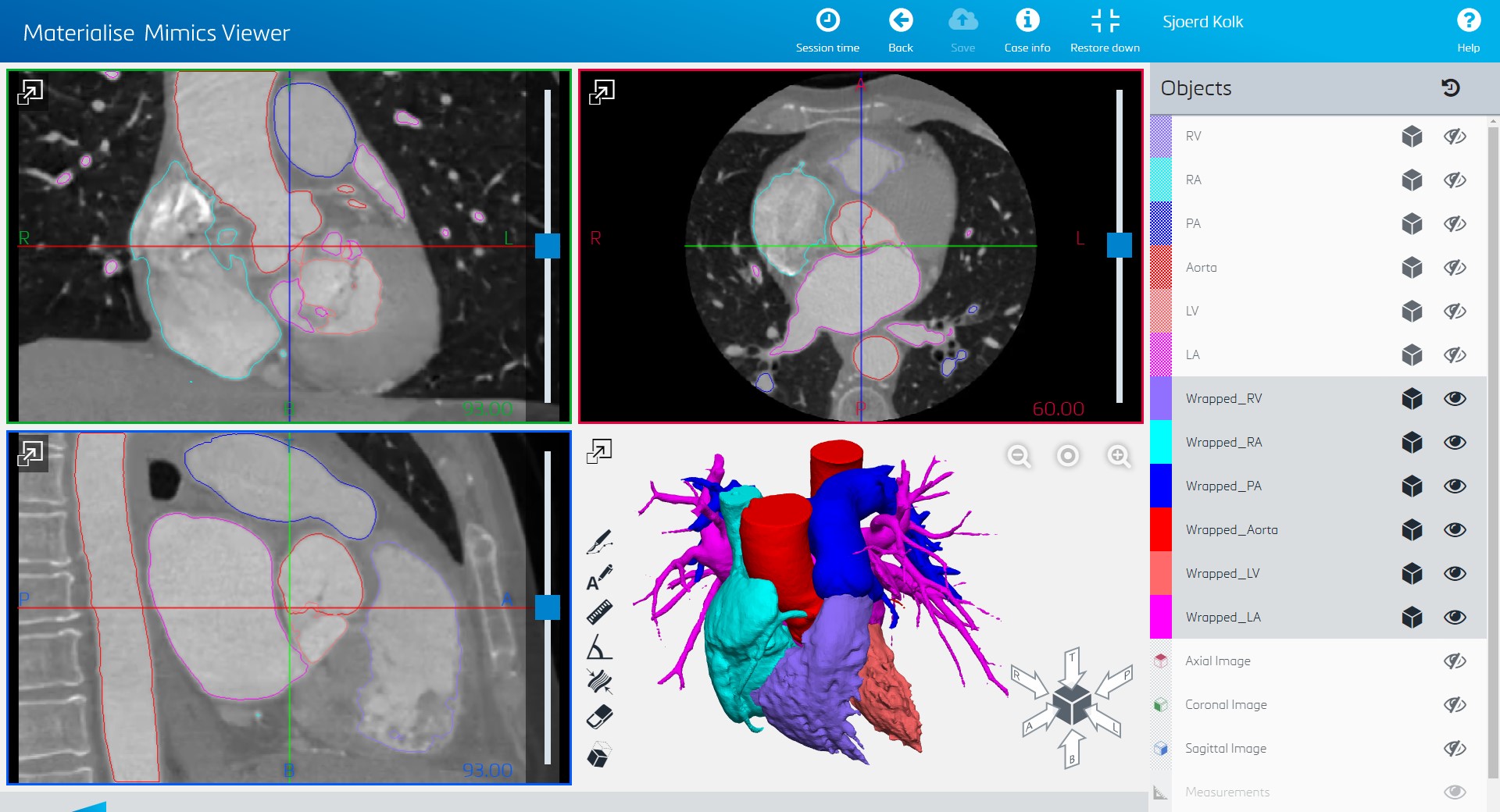Click the axial view slice slider handle

(1120, 245)
